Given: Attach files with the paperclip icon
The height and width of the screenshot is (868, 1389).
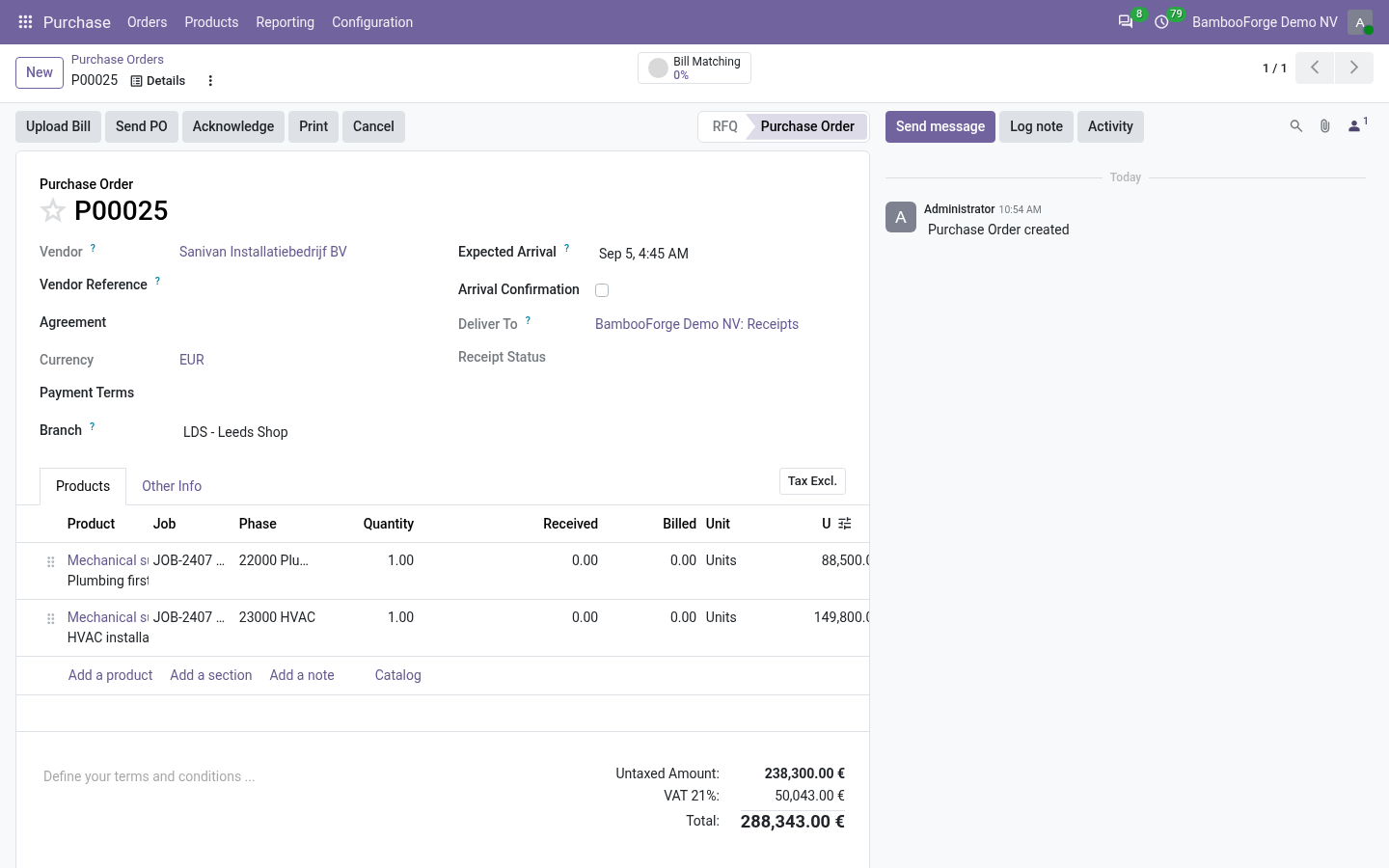Looking at the screenshot, I should click(x=1325, y=126).
